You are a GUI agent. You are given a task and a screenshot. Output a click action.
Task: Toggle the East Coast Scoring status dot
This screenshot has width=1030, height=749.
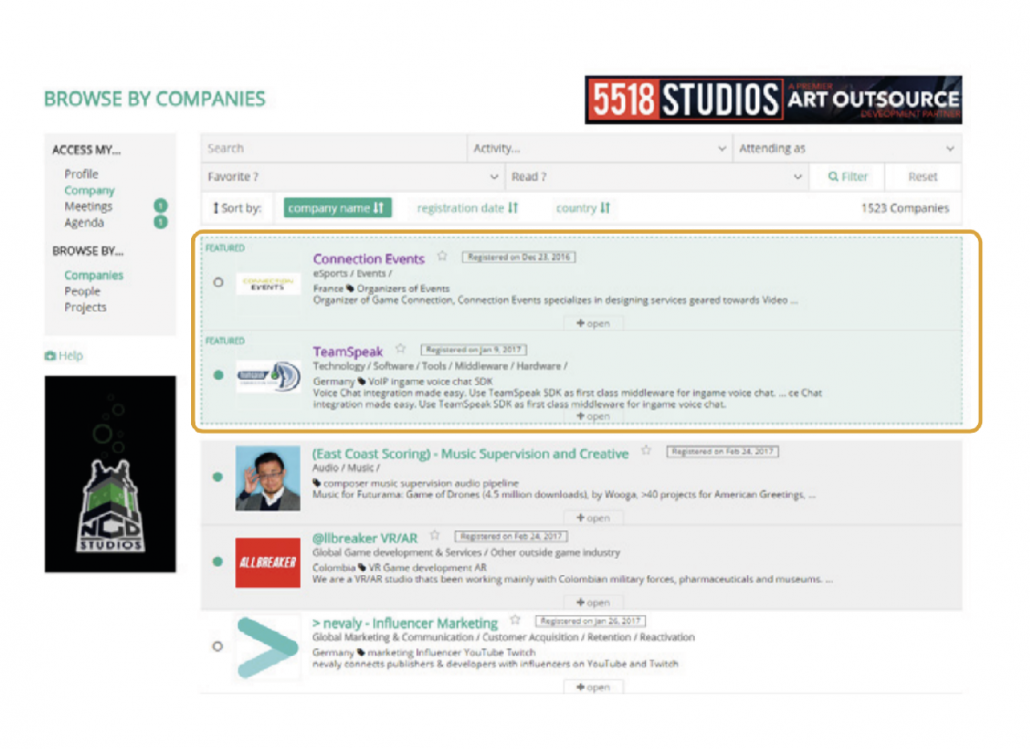[218, 477]
